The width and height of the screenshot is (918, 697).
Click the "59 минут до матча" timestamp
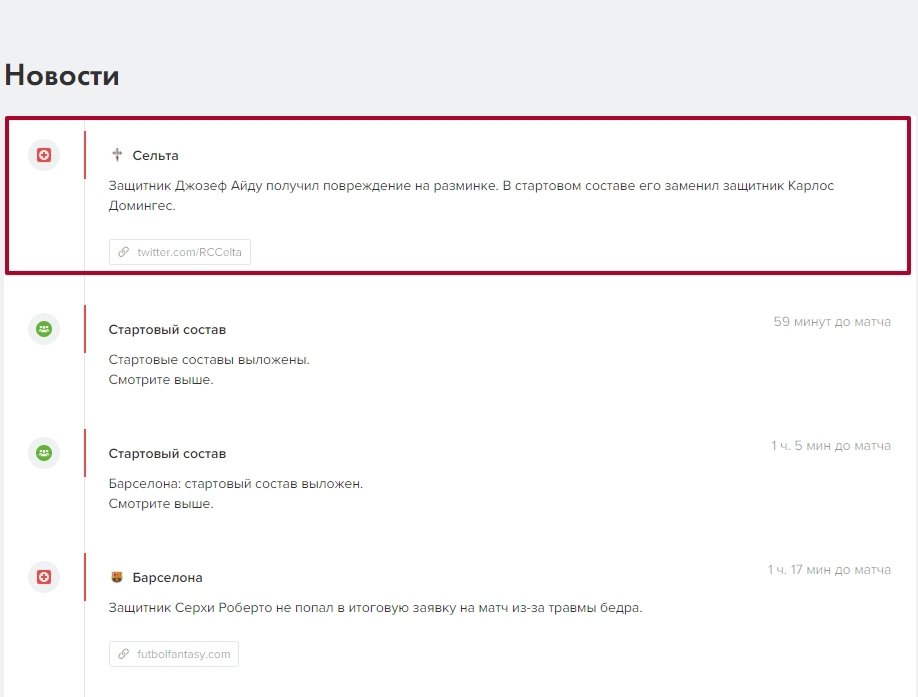832,322
